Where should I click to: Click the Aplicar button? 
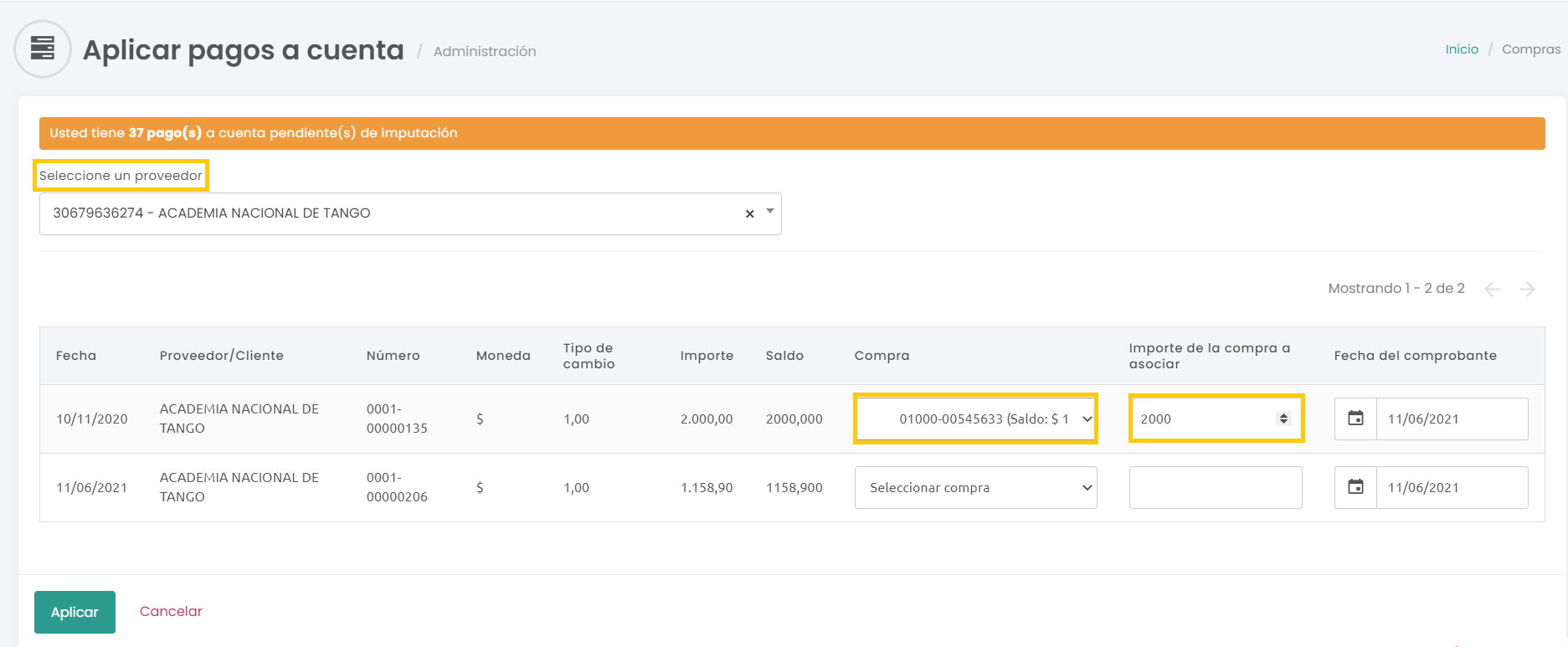(75, 612)
